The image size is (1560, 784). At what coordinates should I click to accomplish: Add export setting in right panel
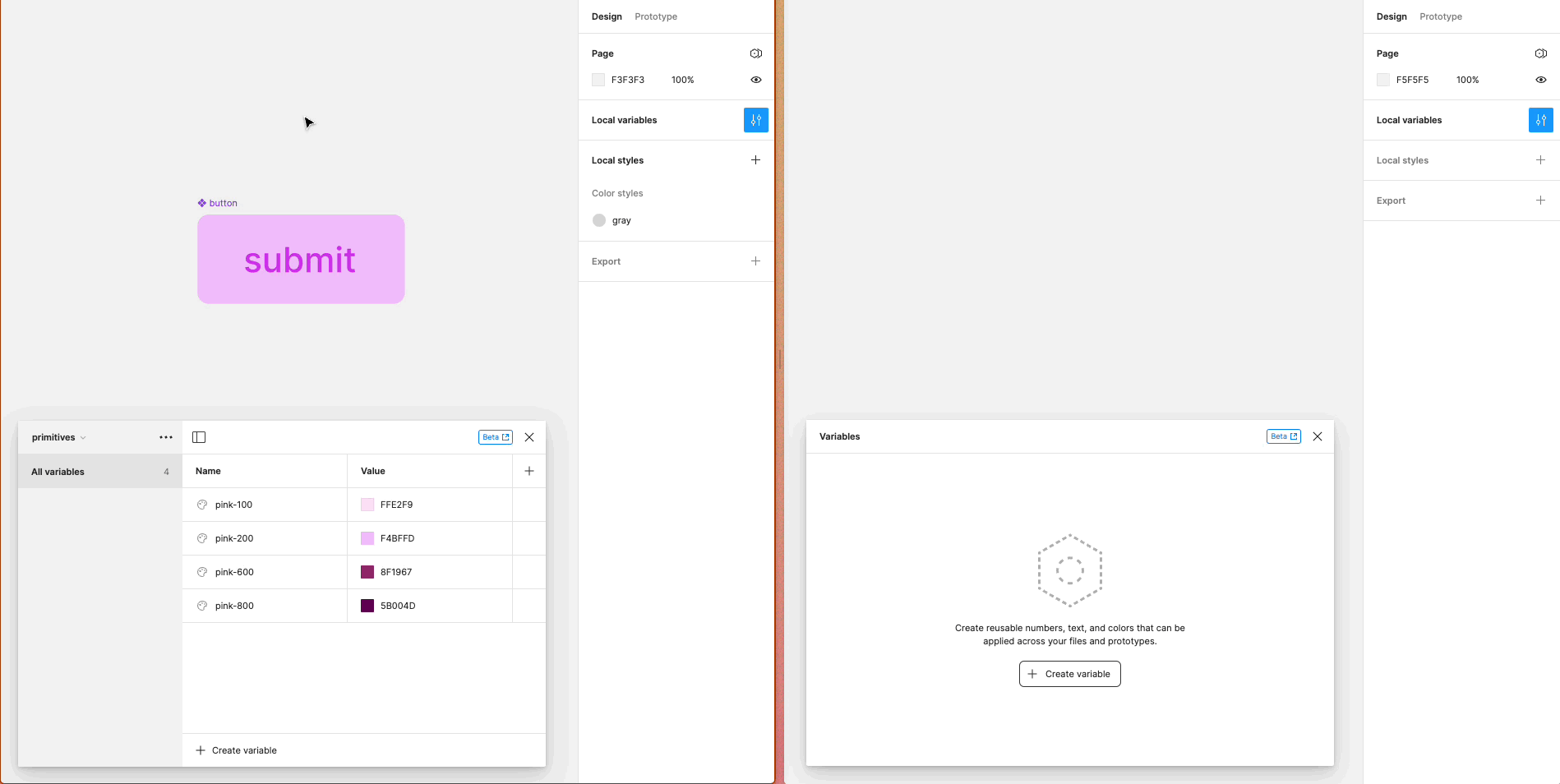tap(1540, 201)
